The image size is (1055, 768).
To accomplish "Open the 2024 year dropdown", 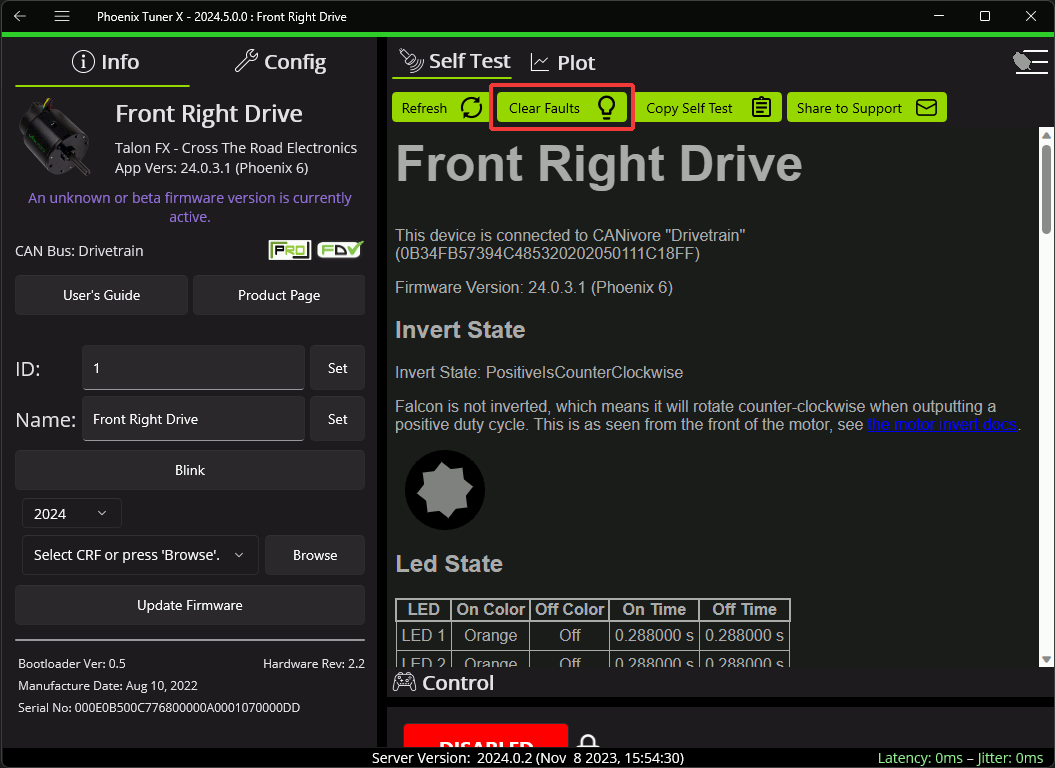I will click(71, 514).
